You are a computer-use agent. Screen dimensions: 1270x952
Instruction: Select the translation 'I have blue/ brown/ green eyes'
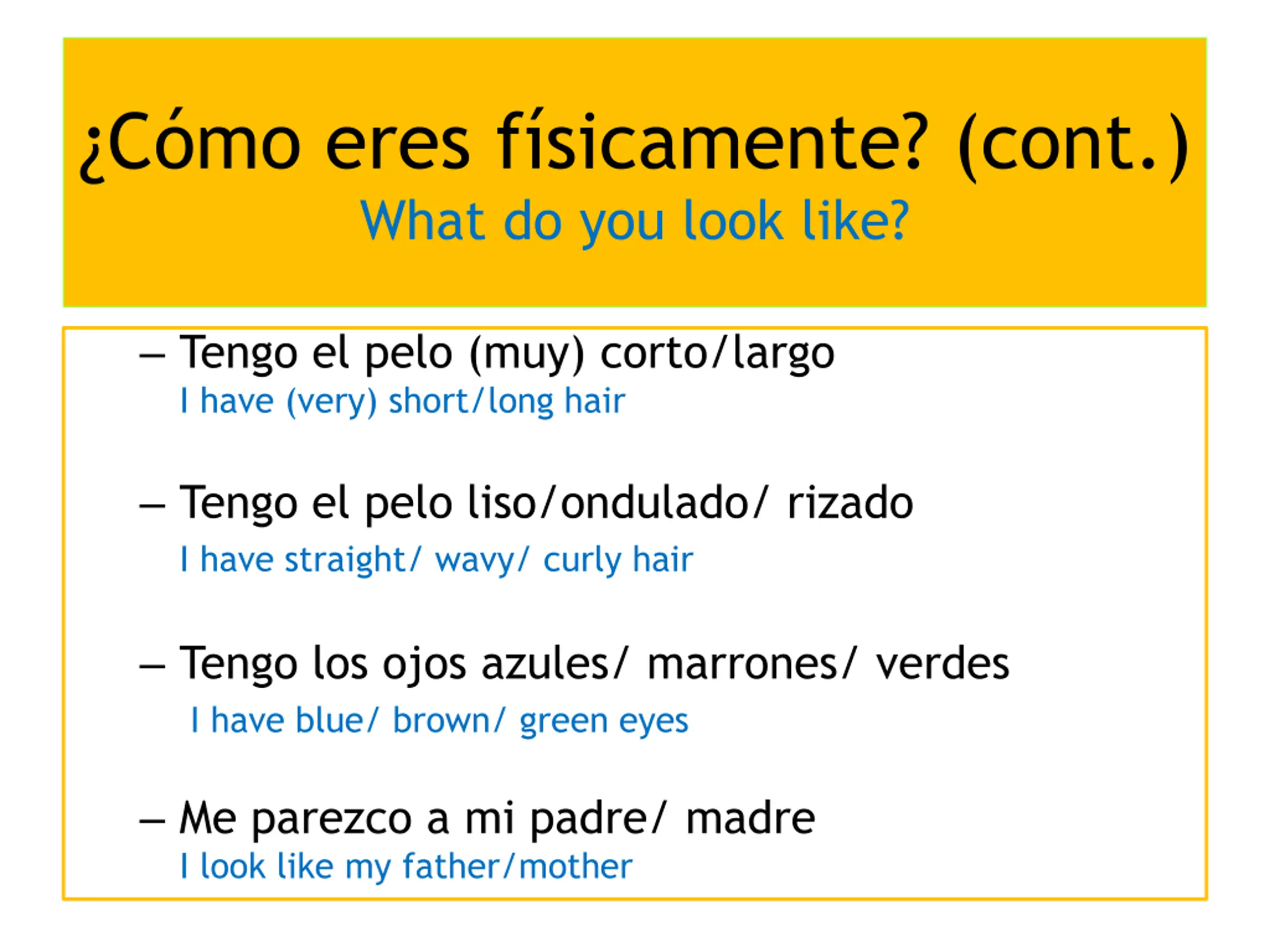tap(439, 721)
